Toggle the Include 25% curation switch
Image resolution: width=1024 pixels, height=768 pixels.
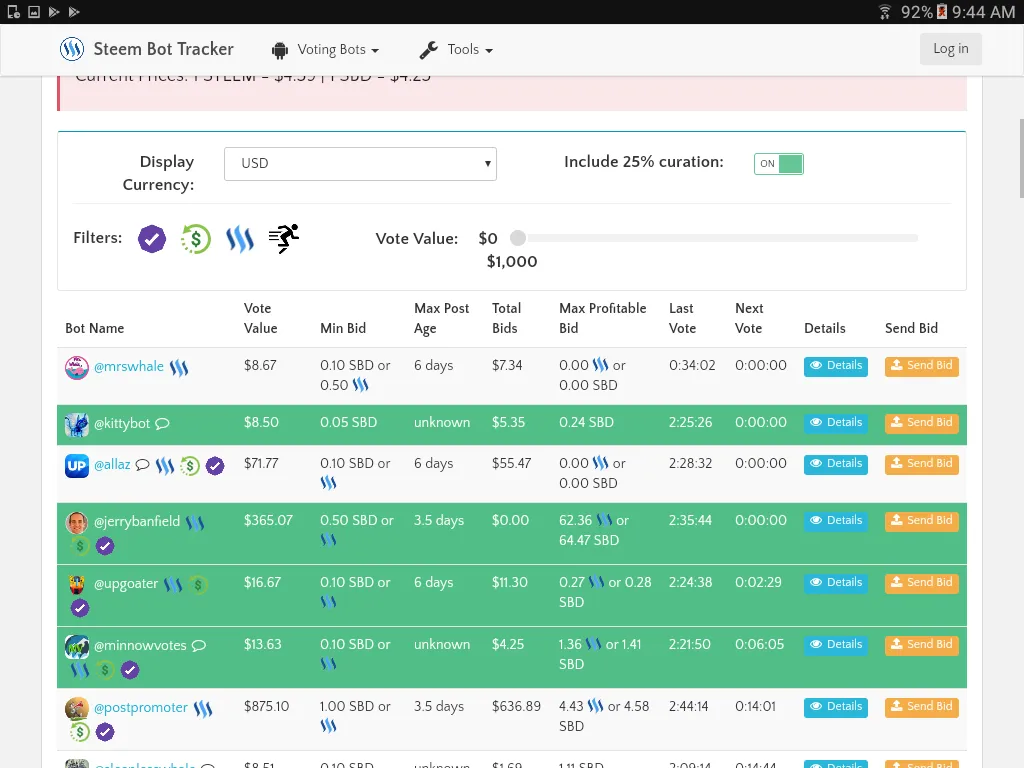tap(778, 163)
